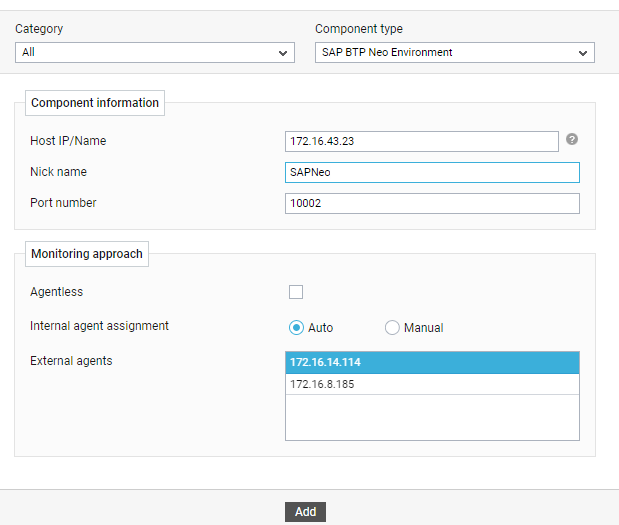Click the Add button
Viewport: 619px width, 525px height.
(306, 512)
